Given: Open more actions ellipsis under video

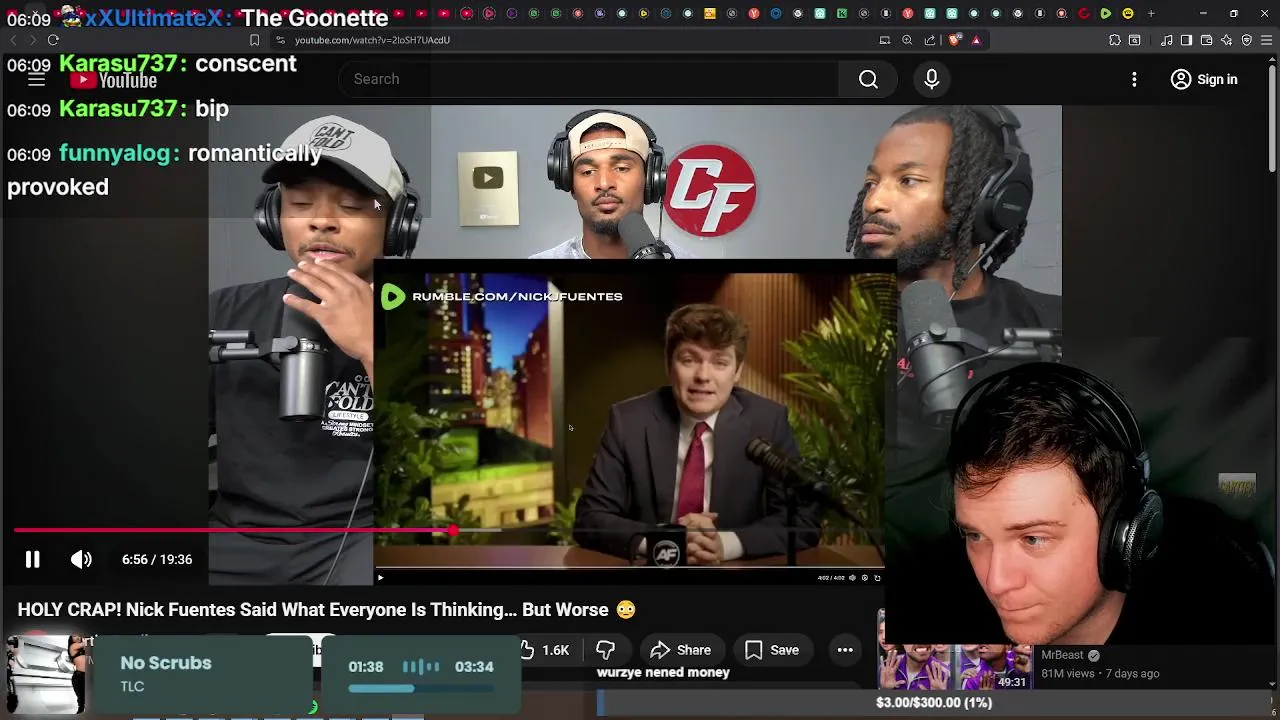Looking at the screenshot, I should (x=845, y=650).
